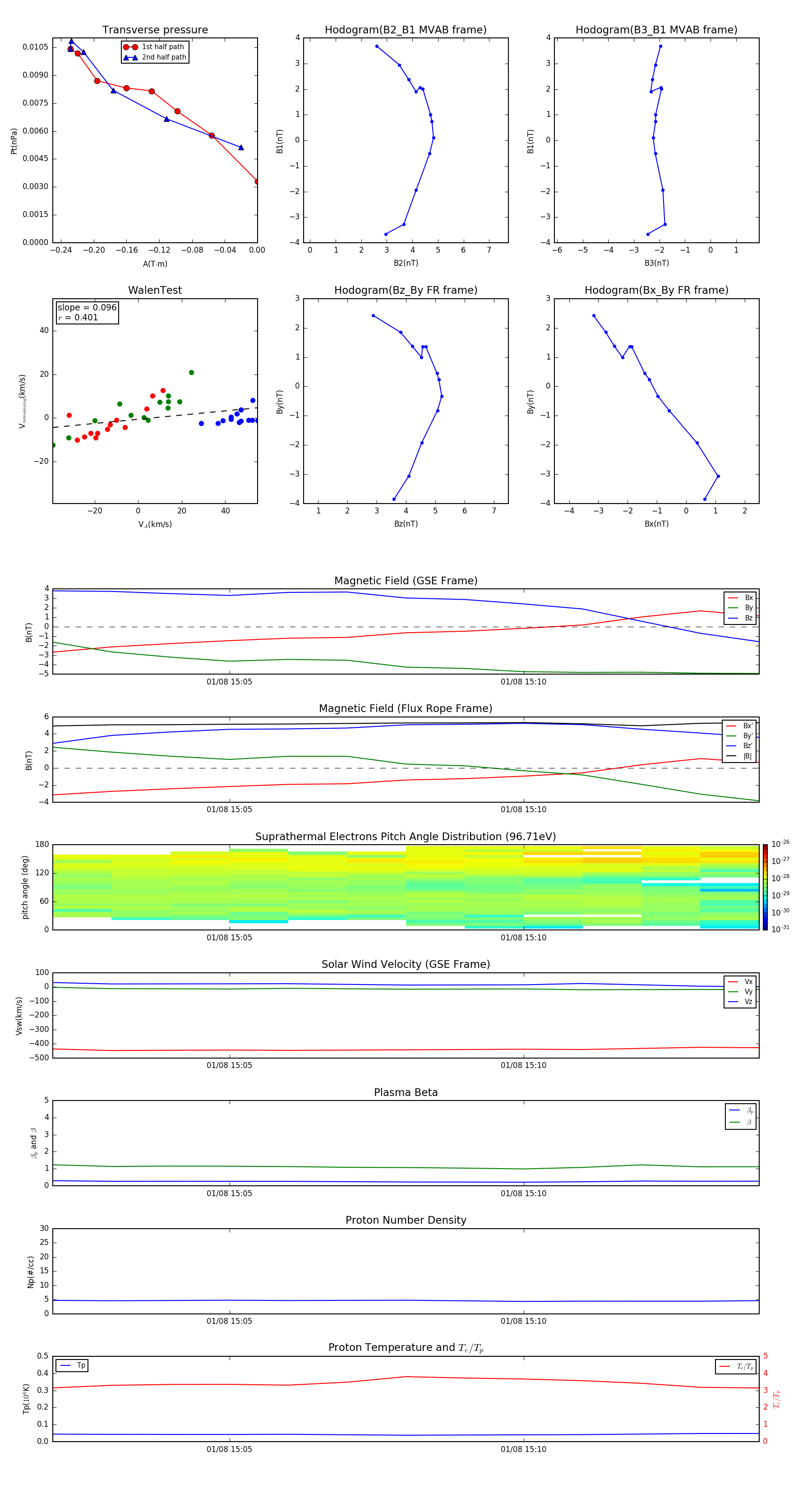Click the 'Transverse pressure' plot title
This screenshot has height=1489, width=812.
(155, 30)
